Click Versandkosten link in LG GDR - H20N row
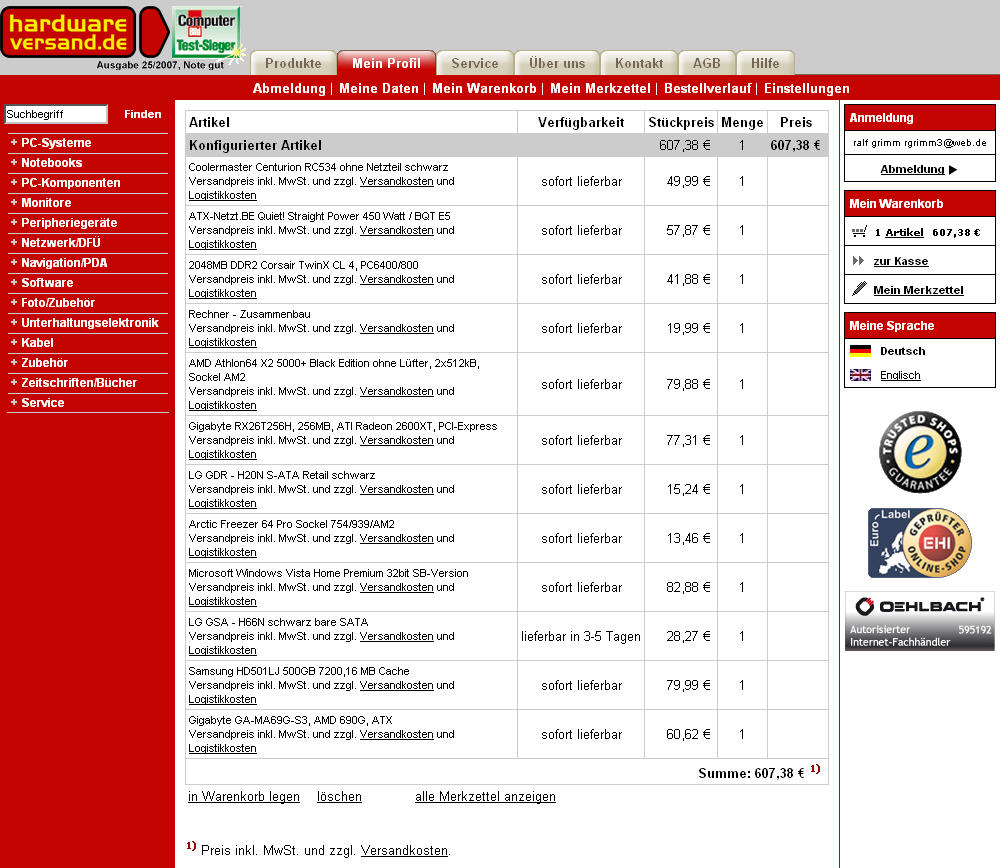 [397, 489]
